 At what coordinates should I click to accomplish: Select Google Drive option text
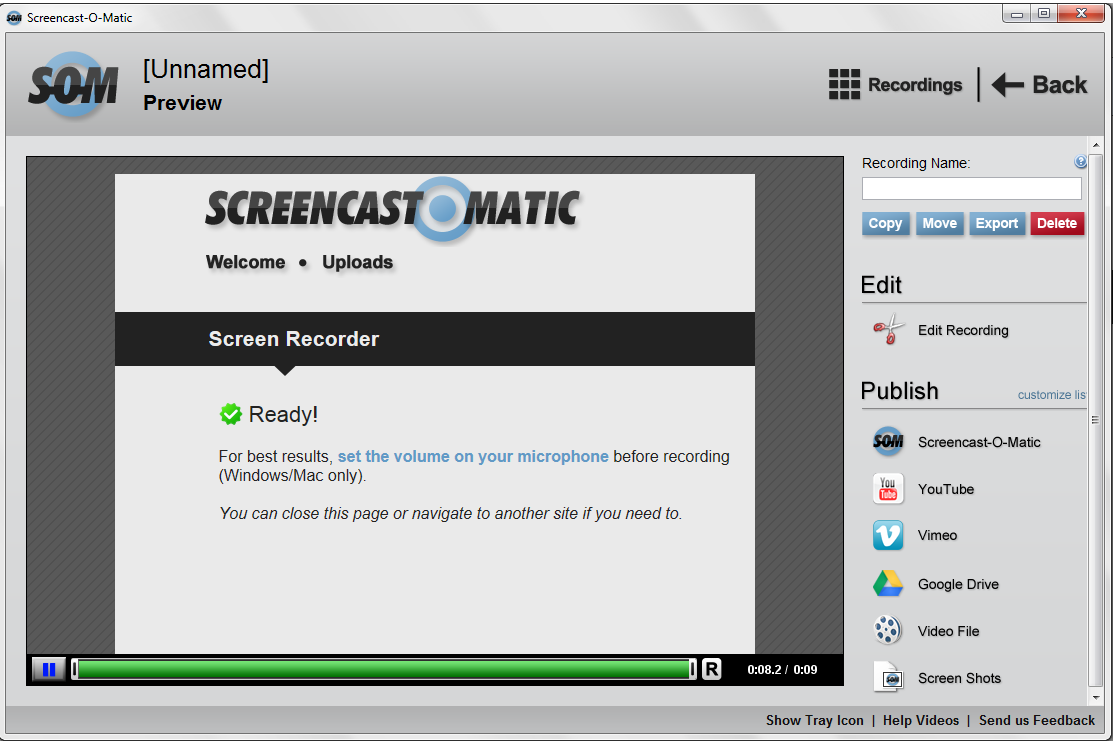click(x=958, y=584)
